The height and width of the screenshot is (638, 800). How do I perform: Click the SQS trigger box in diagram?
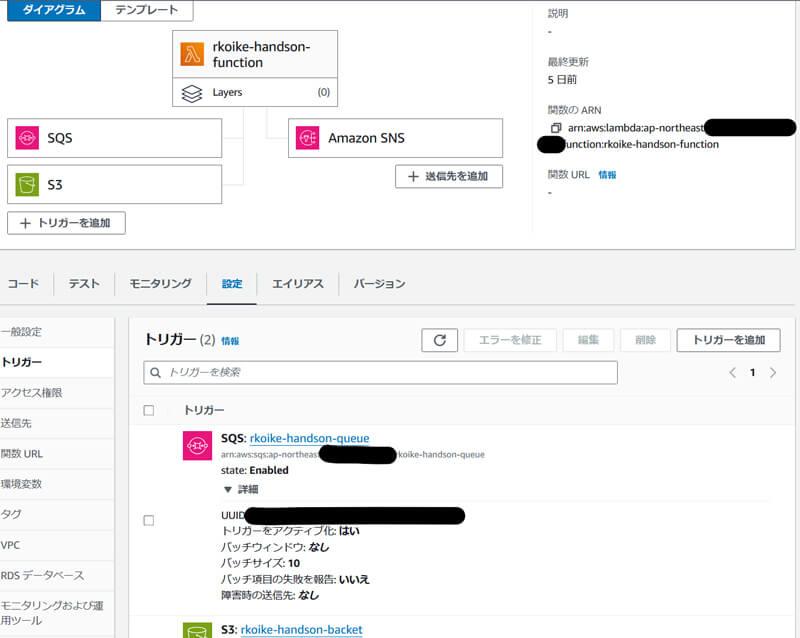point(114,138)
